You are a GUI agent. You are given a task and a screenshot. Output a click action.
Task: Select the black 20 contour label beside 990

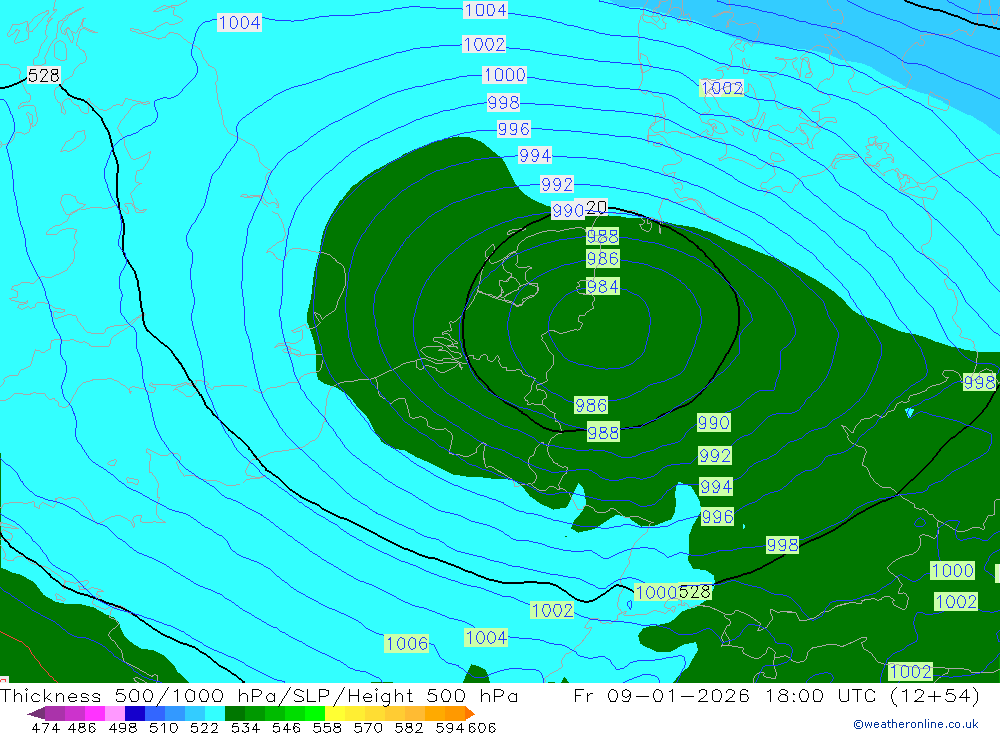[x=596, y=207]
